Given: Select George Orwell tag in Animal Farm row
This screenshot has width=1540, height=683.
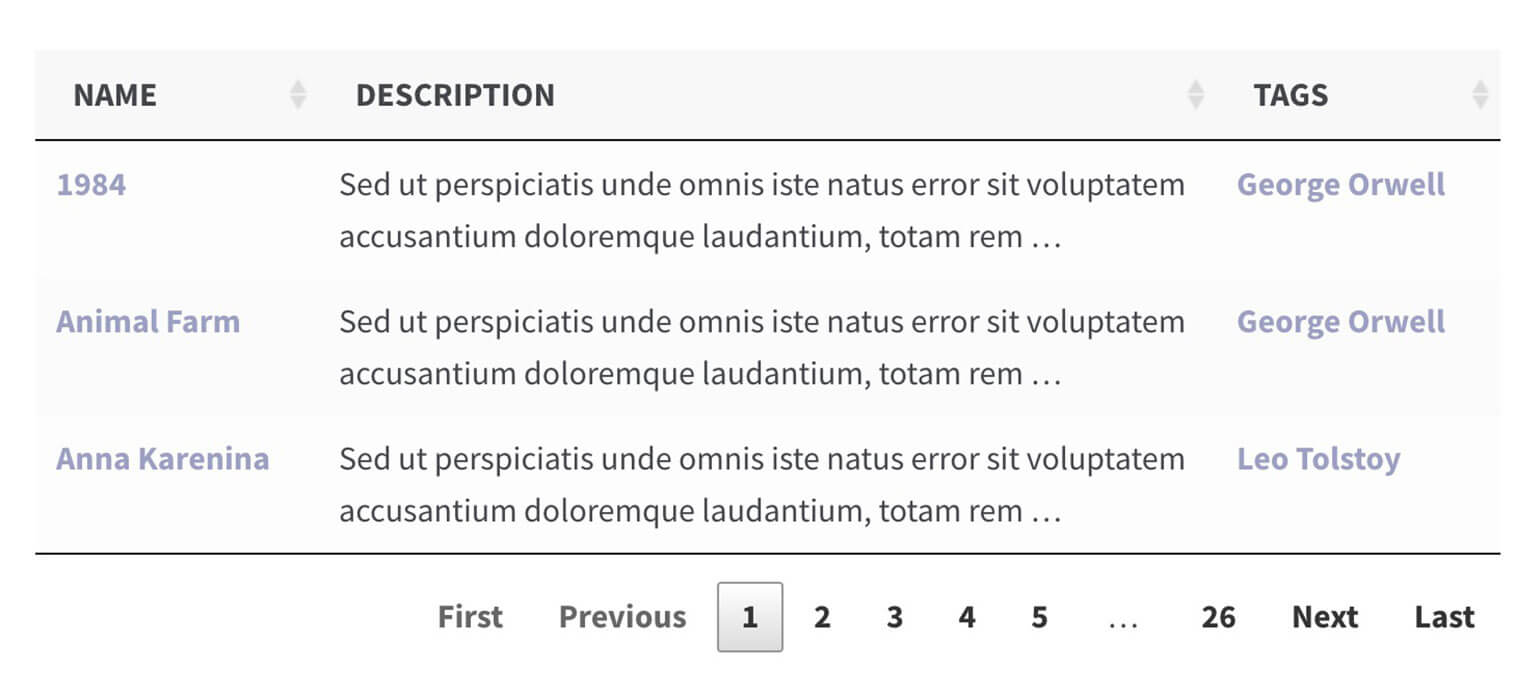Looking at the screenshot, I should pos(1340,322).
